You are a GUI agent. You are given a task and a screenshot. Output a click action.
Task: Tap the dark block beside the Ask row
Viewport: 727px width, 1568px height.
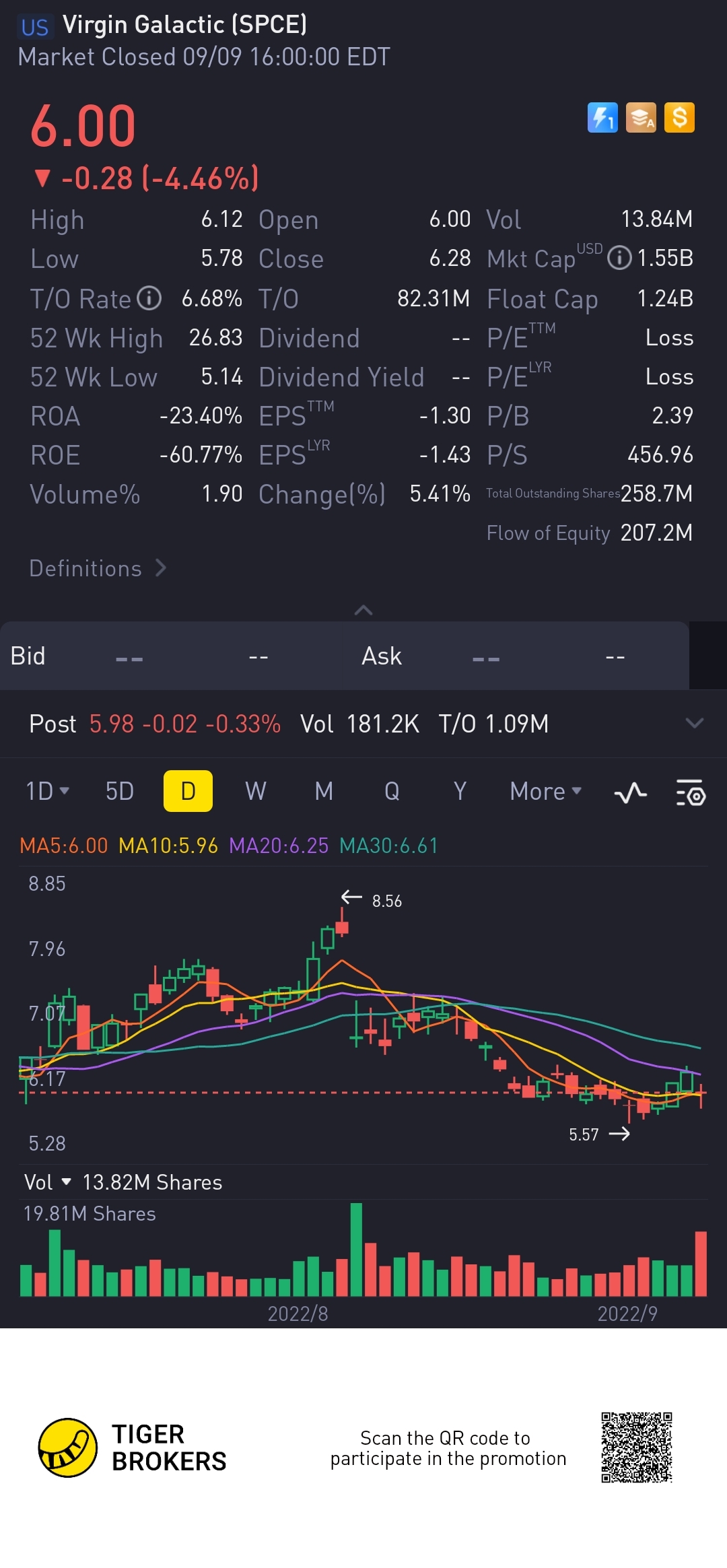[708, 655]
